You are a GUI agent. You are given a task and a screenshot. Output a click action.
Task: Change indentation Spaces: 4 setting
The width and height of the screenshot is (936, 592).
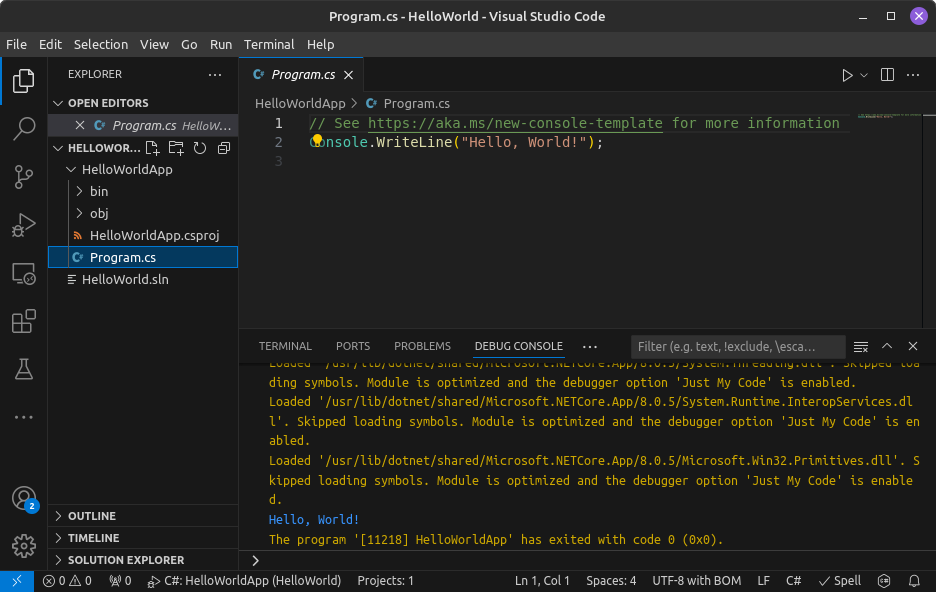pos(611,581)
